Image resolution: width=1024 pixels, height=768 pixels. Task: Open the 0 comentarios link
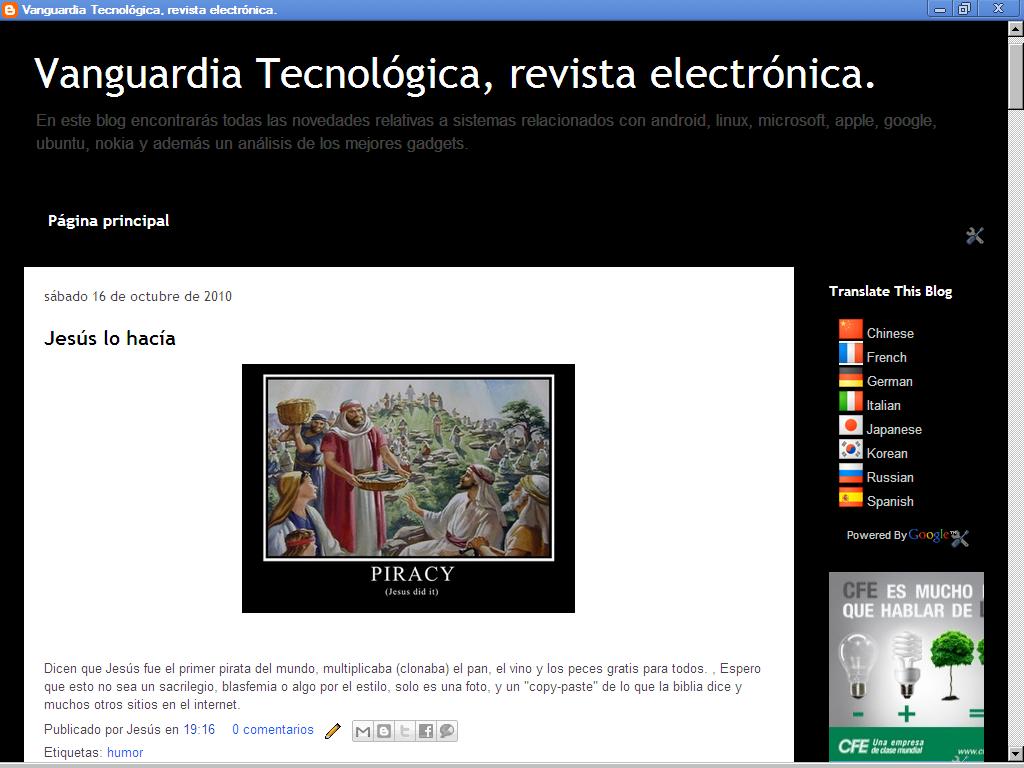click(x=273, y=729)
